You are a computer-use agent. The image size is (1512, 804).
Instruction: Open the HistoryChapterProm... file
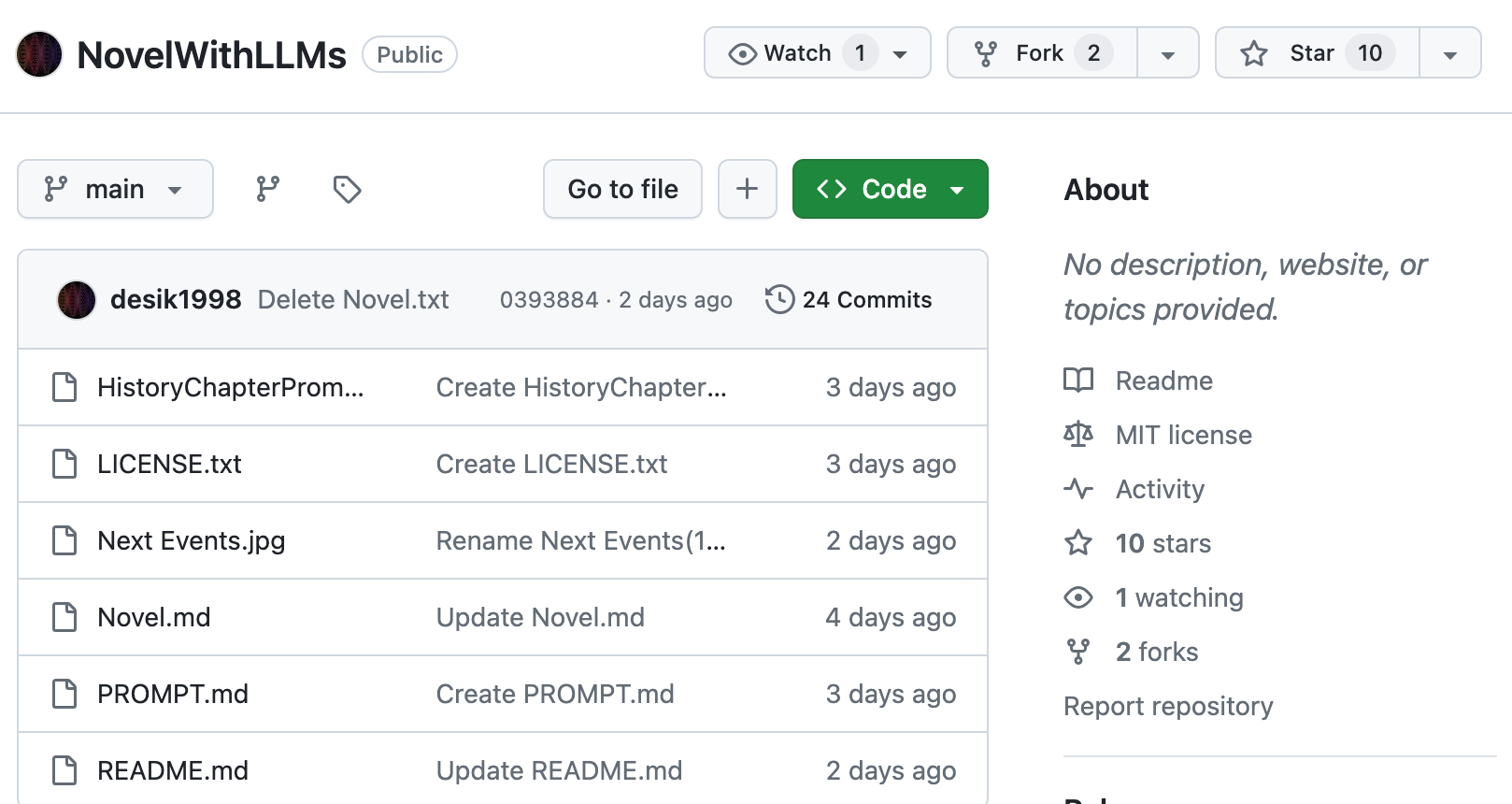click(x=231, y=387)
